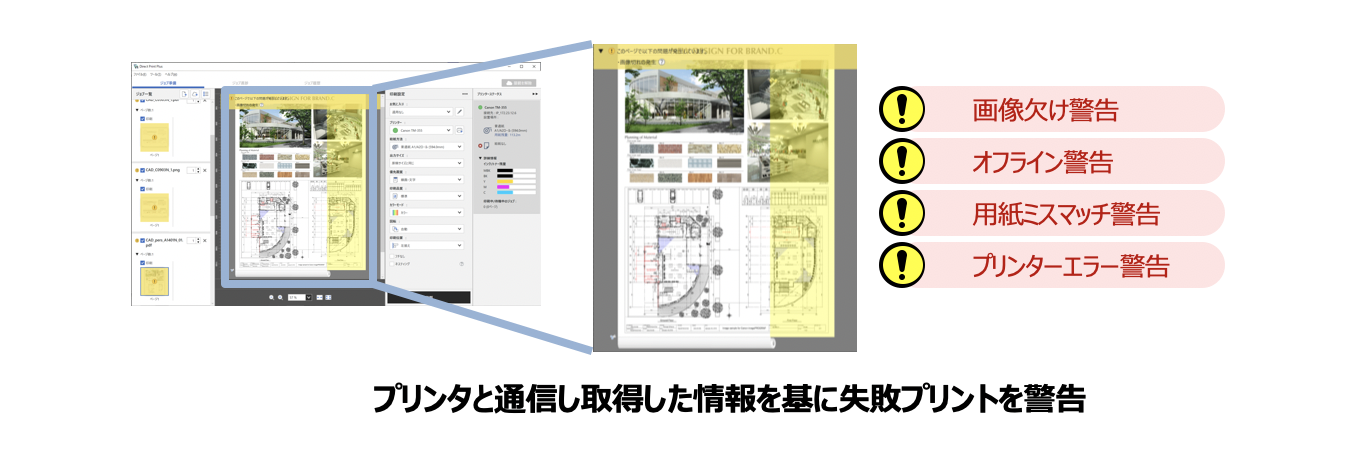Image resolution: width=1349 pixels, height=450 pixels.
Task: Open the プリンター dropdown showing Canon TM-355
Action: [422, 130]
